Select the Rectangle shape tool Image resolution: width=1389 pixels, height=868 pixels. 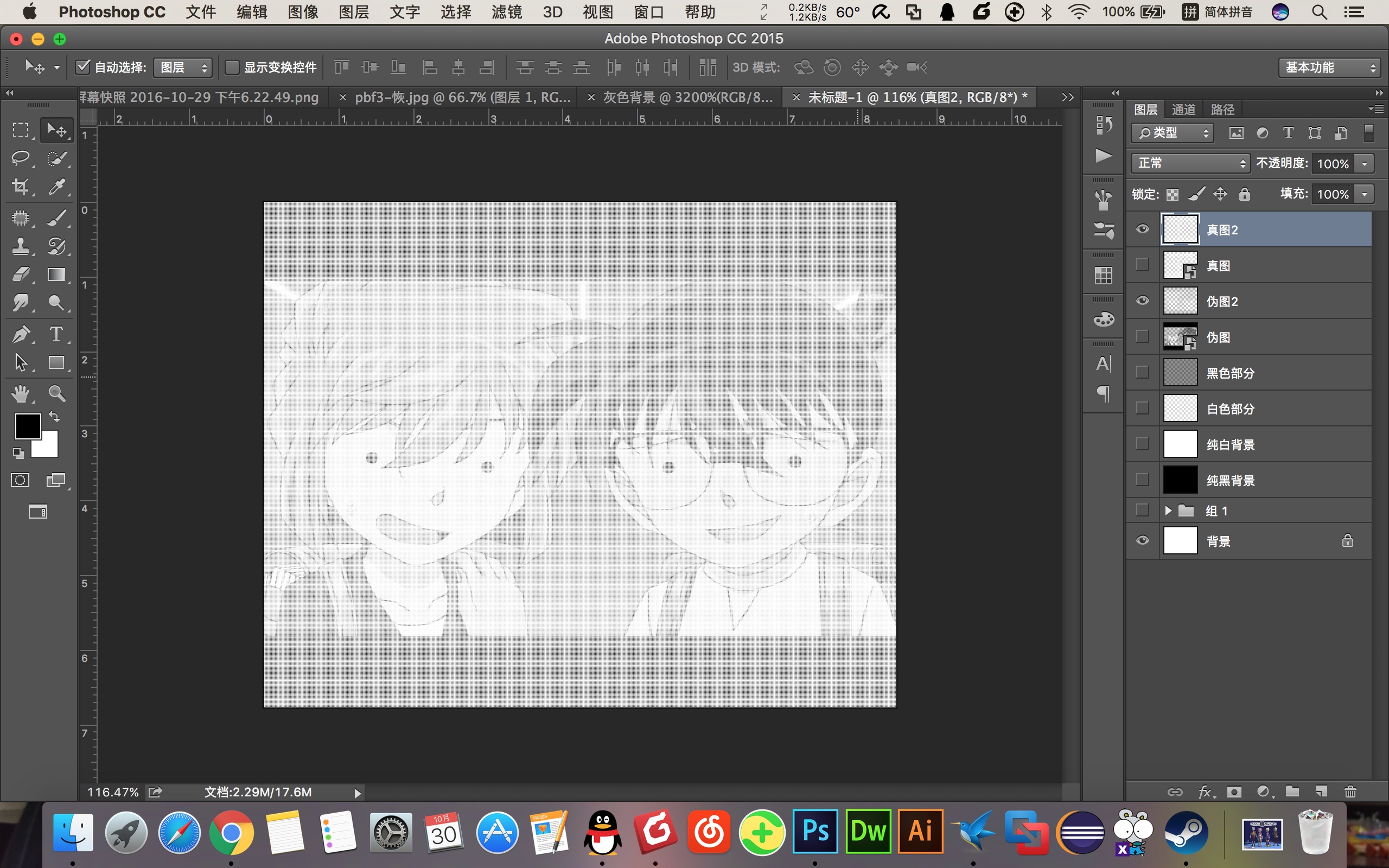(x=56, y=362)
